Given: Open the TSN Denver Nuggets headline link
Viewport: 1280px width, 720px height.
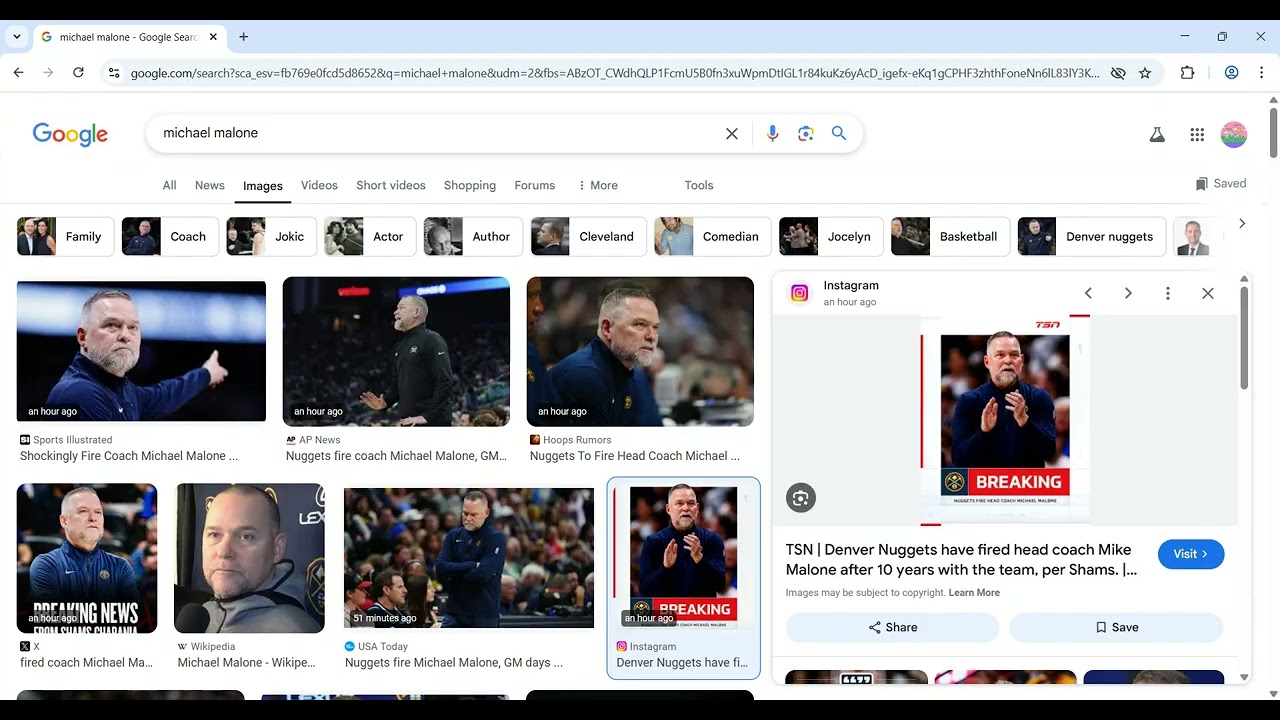Looking at the screenshot, I should (x=961, y=560).
